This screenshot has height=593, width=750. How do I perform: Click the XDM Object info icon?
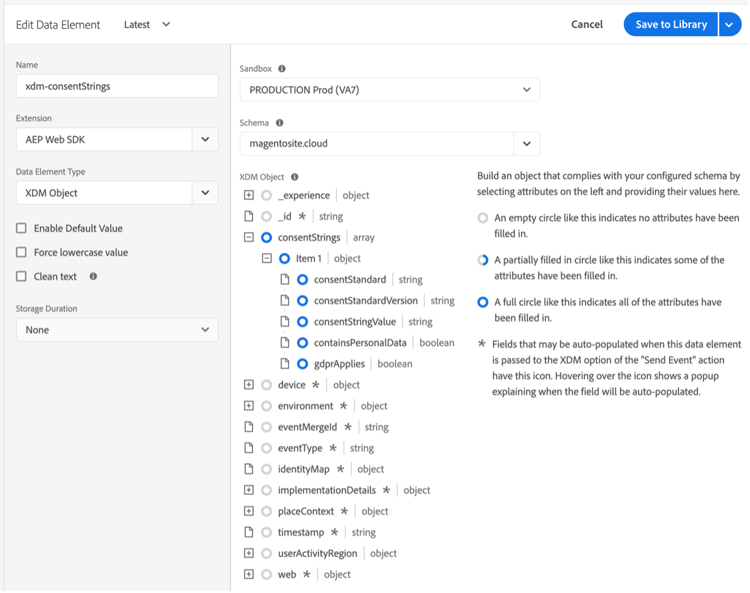tap(294, 177)
